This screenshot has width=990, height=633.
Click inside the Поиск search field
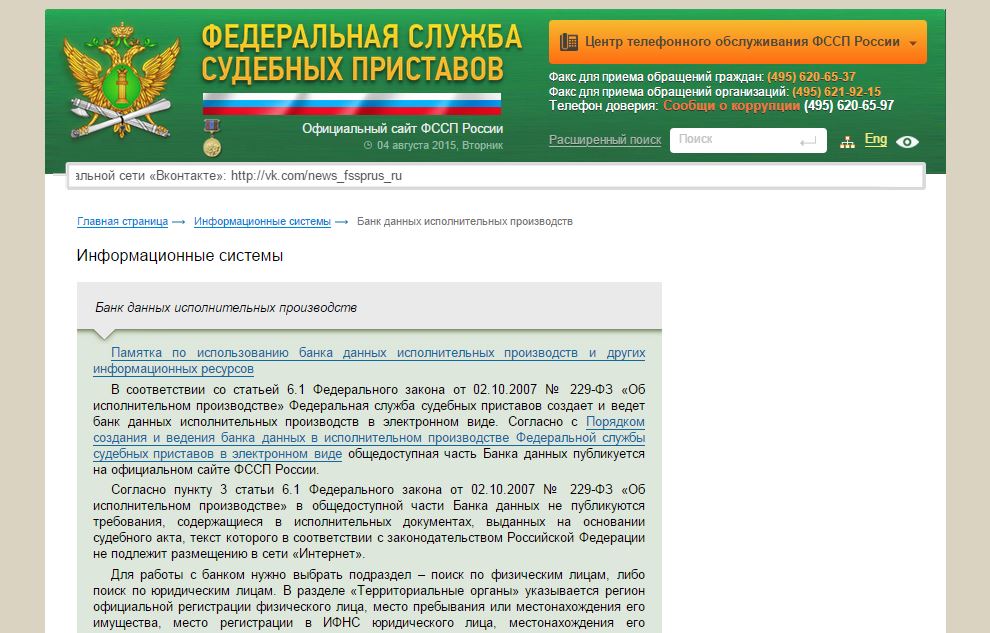click(x=748, y=140)
